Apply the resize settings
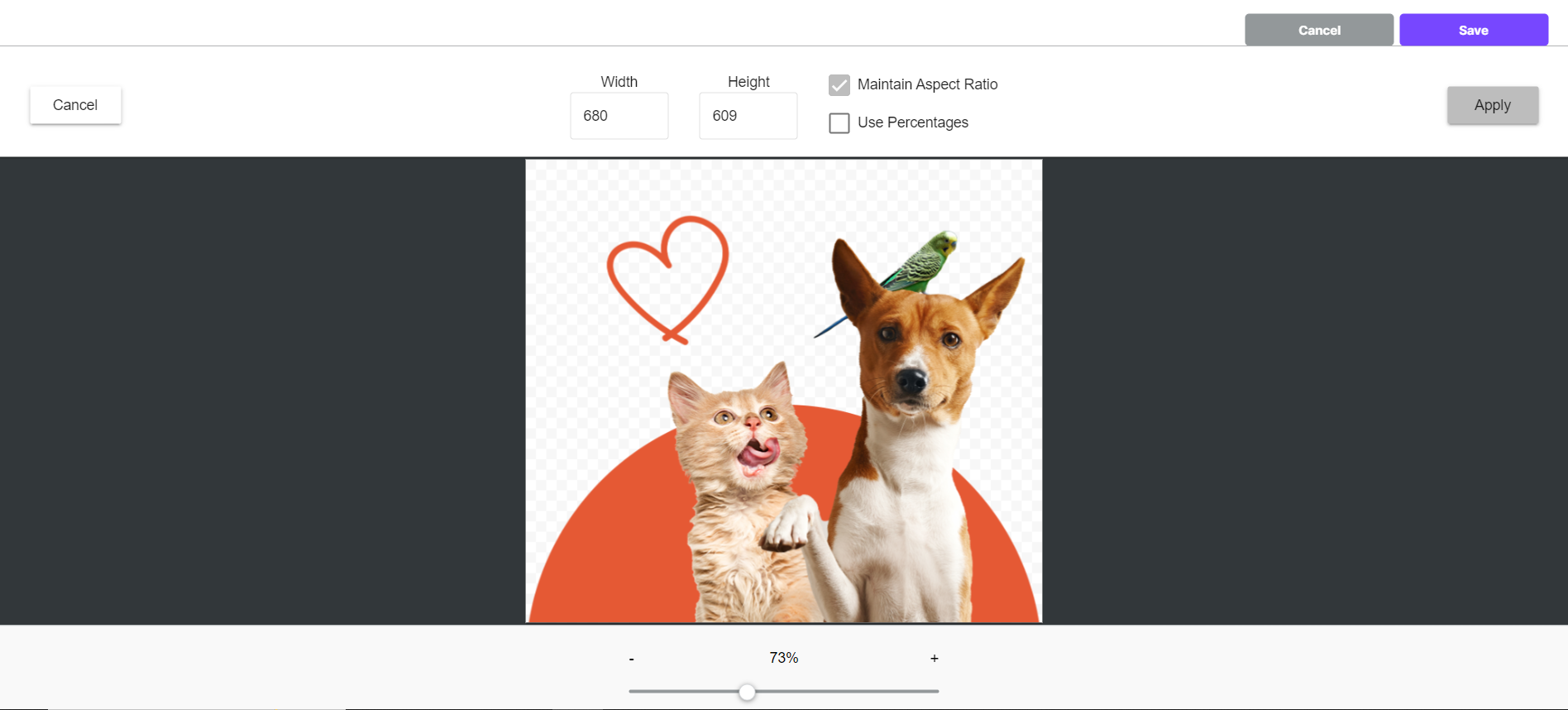The image size is (1568, 710). pos(1493,105)
